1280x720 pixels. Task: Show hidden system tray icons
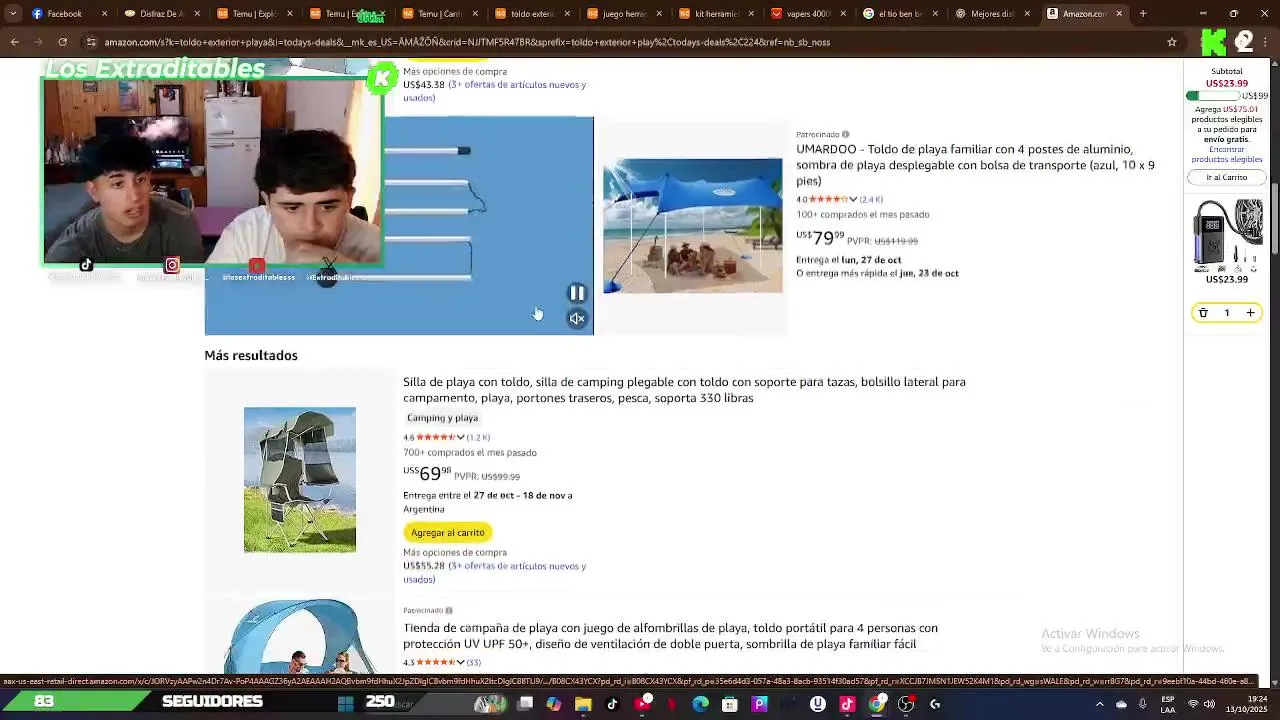coord(1099,704)
